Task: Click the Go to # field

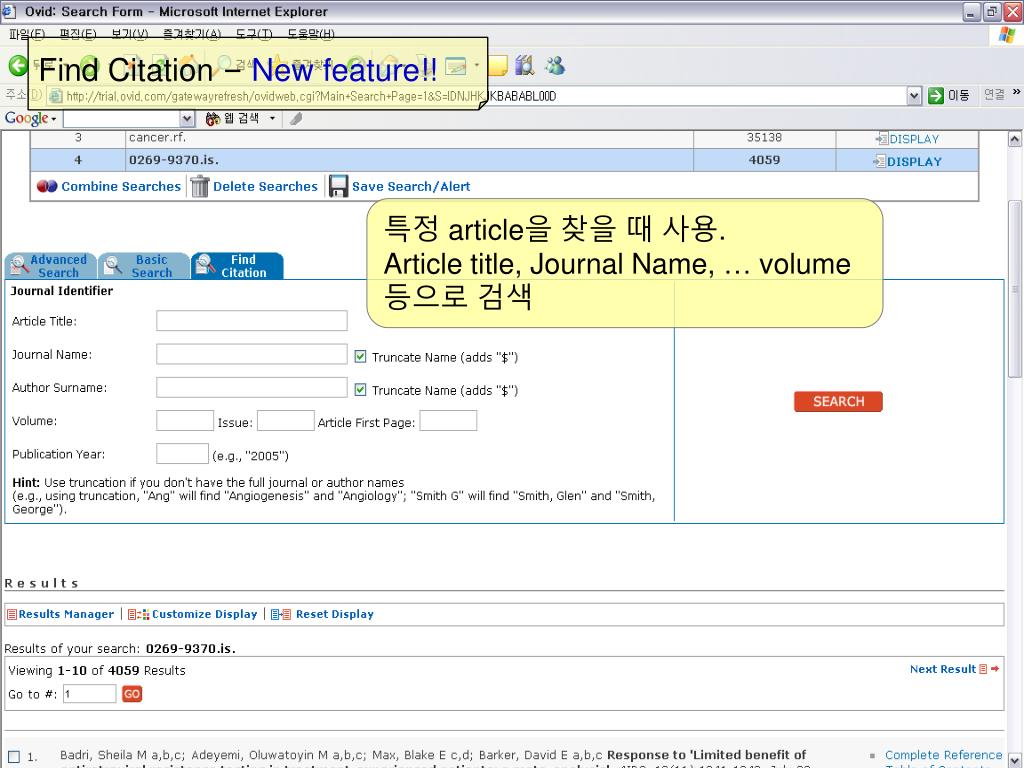Action: coord(89,694)
